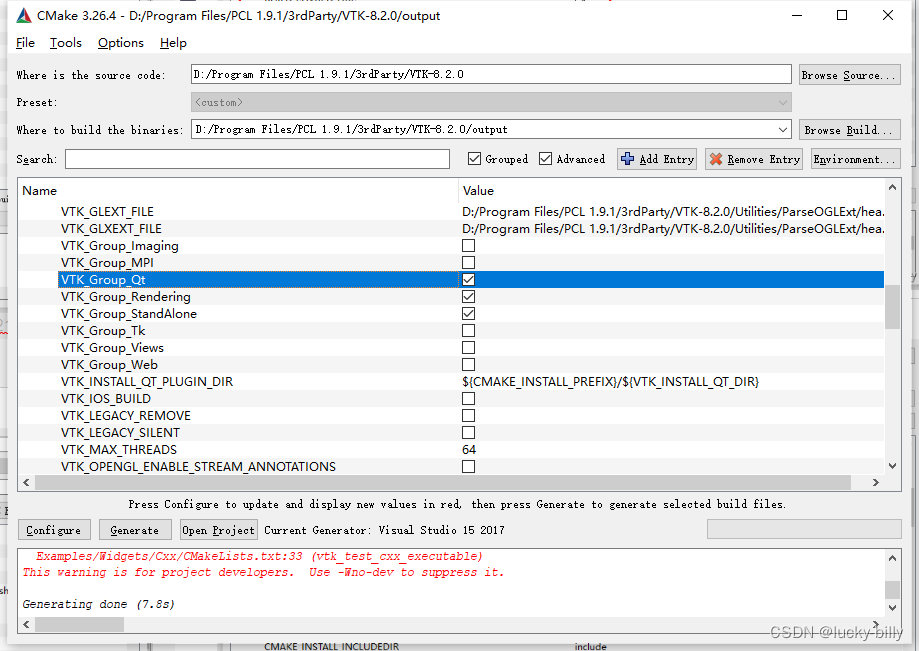The height and width of the screenshot is (651, 919).
Task: Click the Generate button
Action: tap(135, 530)
